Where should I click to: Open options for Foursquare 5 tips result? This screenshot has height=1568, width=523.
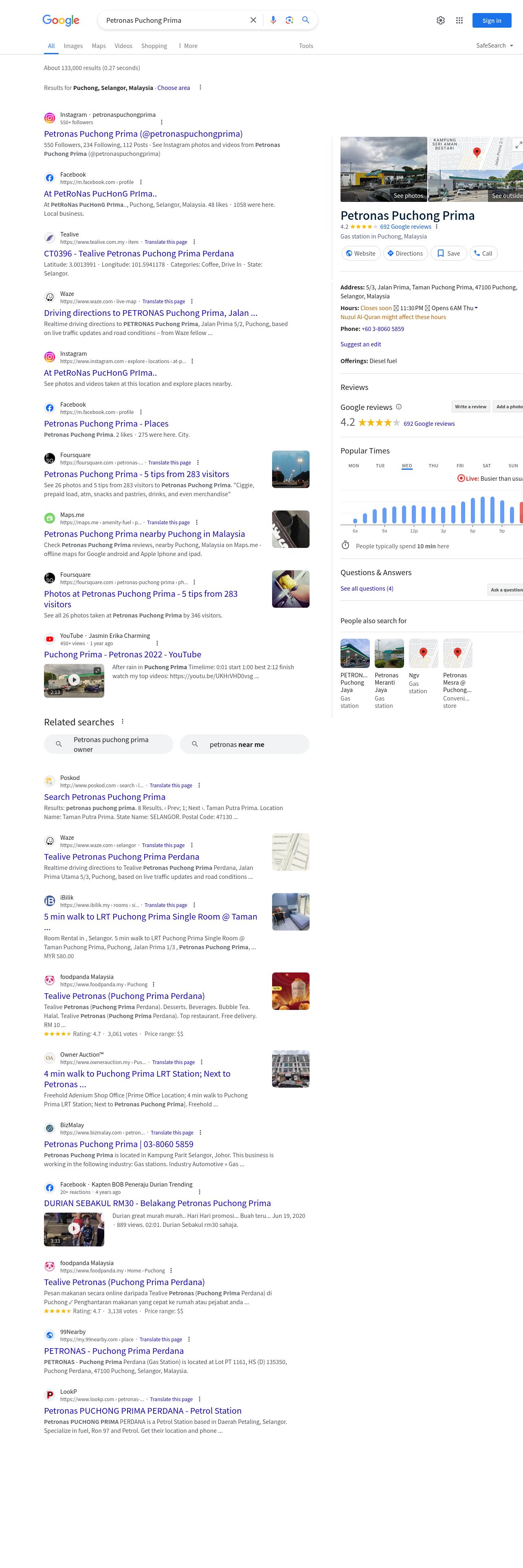[x=198, y=462]
